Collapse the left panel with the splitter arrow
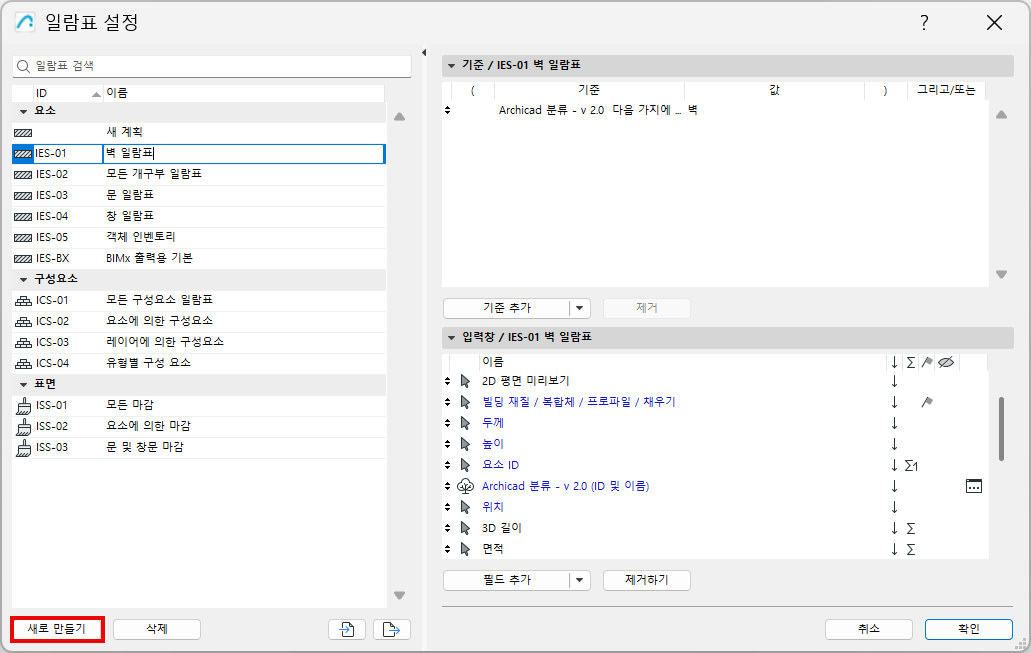The width and height of the screenshot is (1031, 653). point(423,53)
